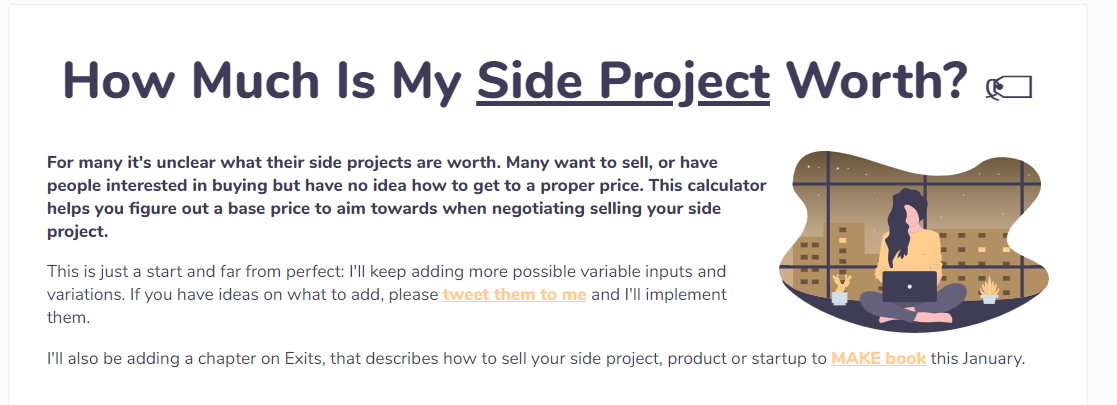Click the word "Worth?" in the heading
Viewport: 1117px width, 405px height.
pos(877,81)
